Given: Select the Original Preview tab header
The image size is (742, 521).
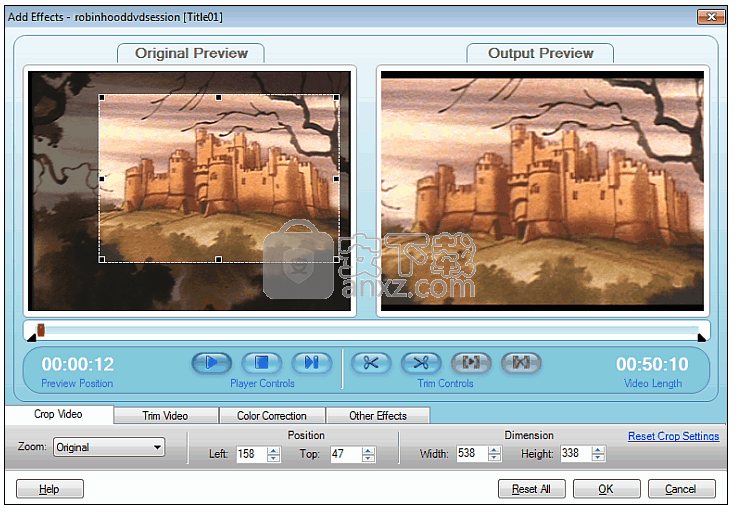Looking at the screenshot, I should (x=191, y=53).
